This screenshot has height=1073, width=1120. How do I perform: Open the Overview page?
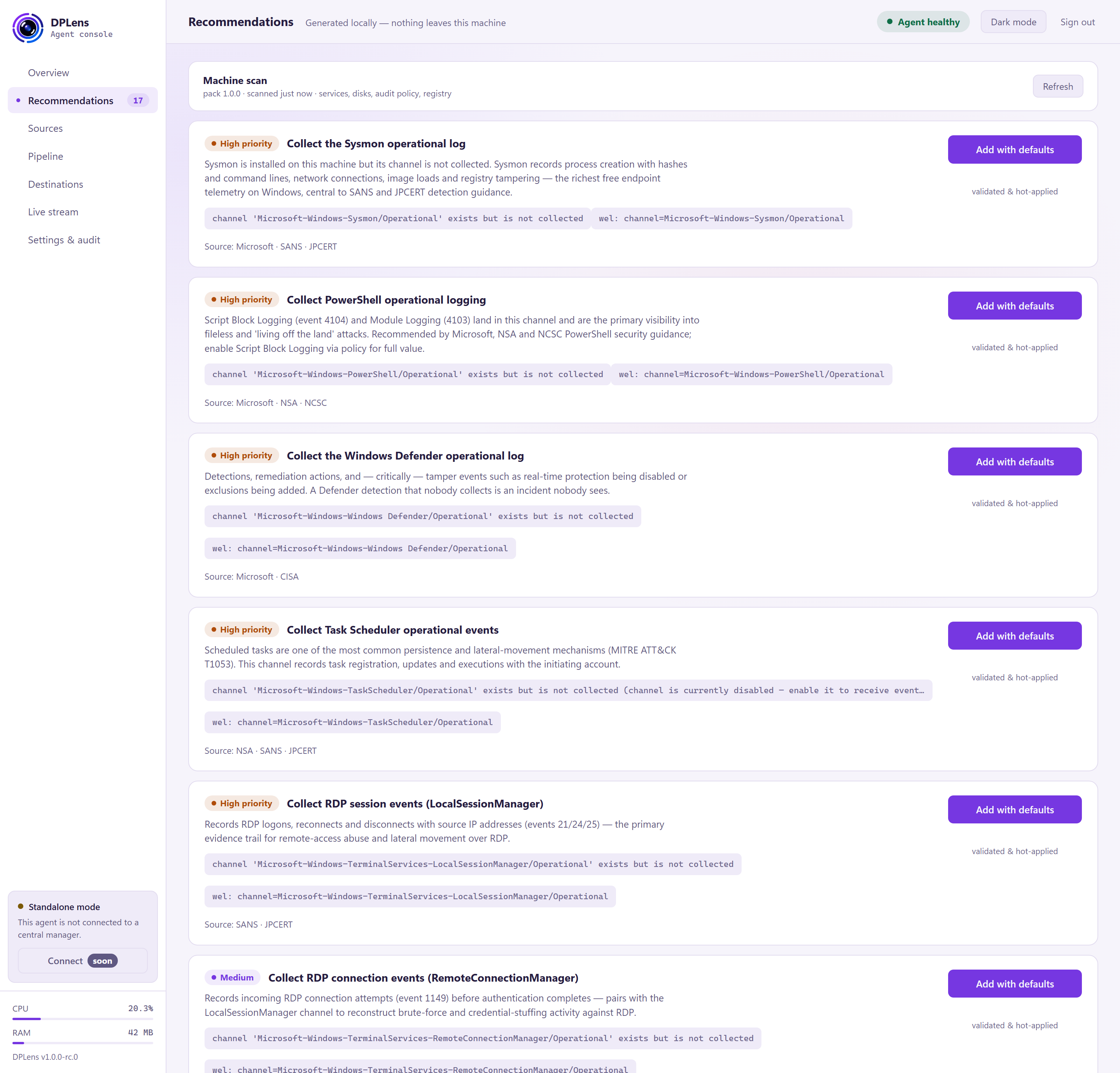[83, 73]
